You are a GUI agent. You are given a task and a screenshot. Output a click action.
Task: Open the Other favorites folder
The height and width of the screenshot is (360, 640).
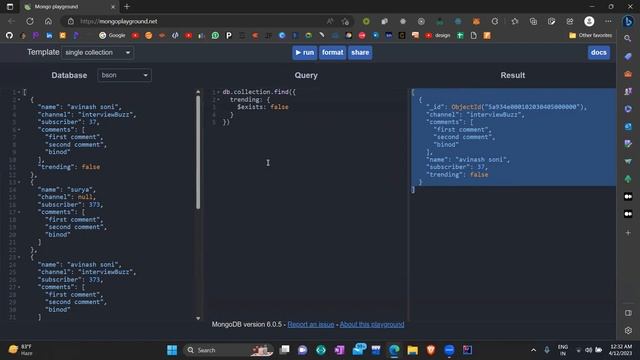(x=590, y=36)
